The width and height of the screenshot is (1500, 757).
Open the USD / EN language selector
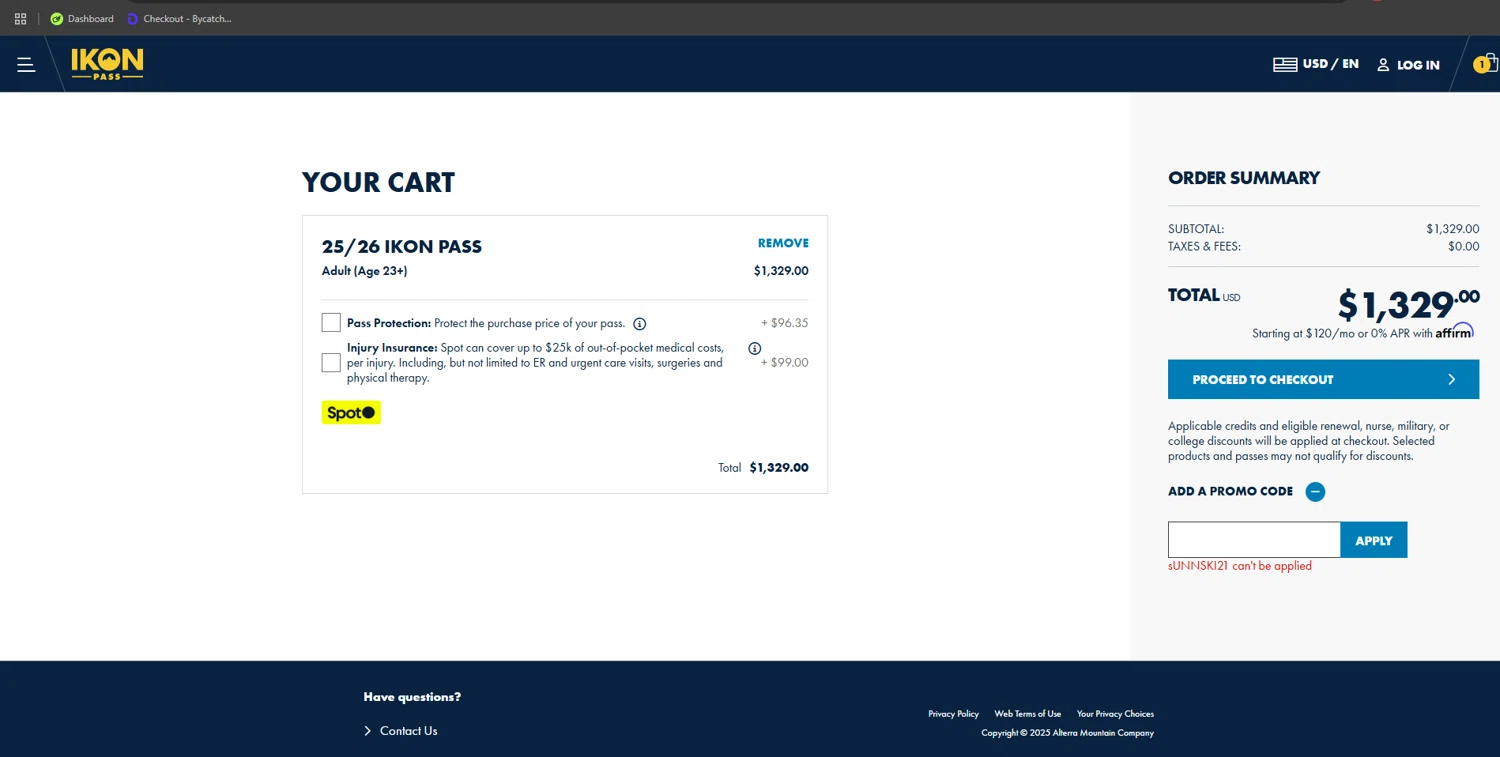(x=1316, y=64)
